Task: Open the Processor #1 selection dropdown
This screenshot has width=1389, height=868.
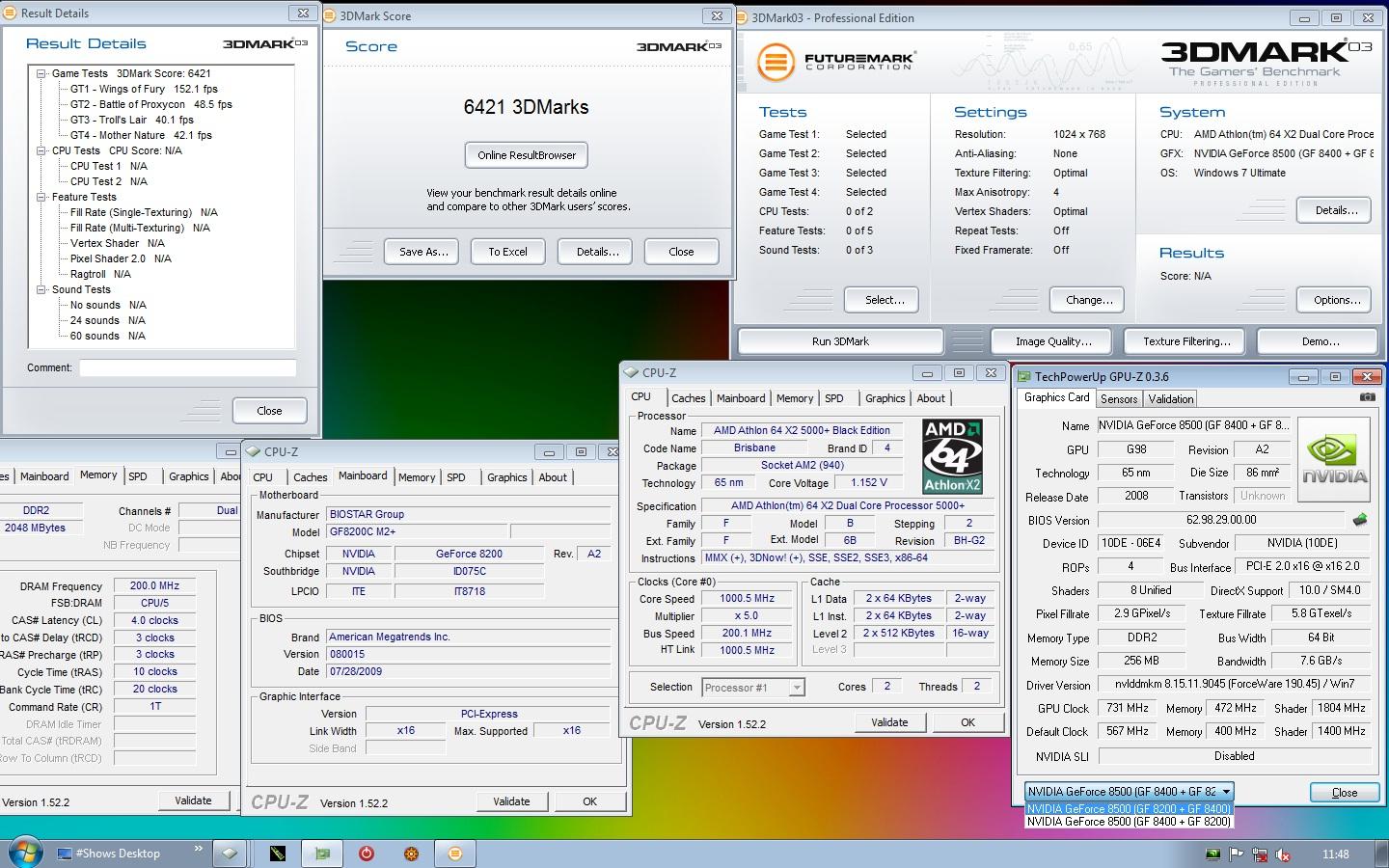Action: coord(753,688)
